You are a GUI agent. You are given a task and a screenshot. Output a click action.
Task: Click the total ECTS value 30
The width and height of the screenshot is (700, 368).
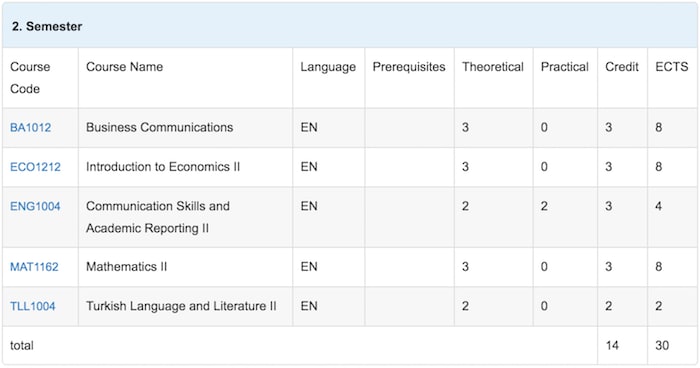(x=662, y=346)
